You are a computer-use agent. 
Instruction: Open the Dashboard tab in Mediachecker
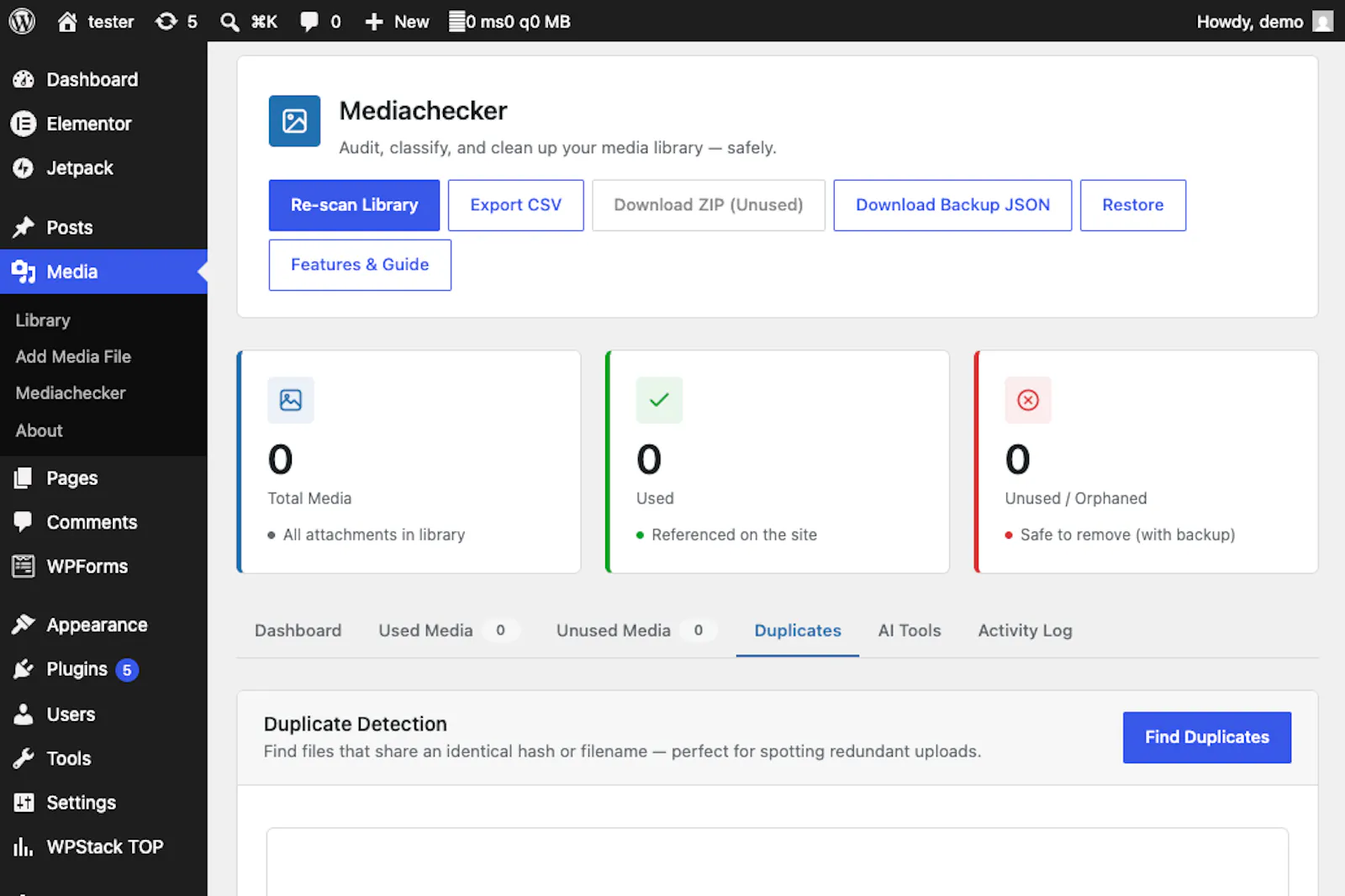pyautogui.click(x=298, y=630)
